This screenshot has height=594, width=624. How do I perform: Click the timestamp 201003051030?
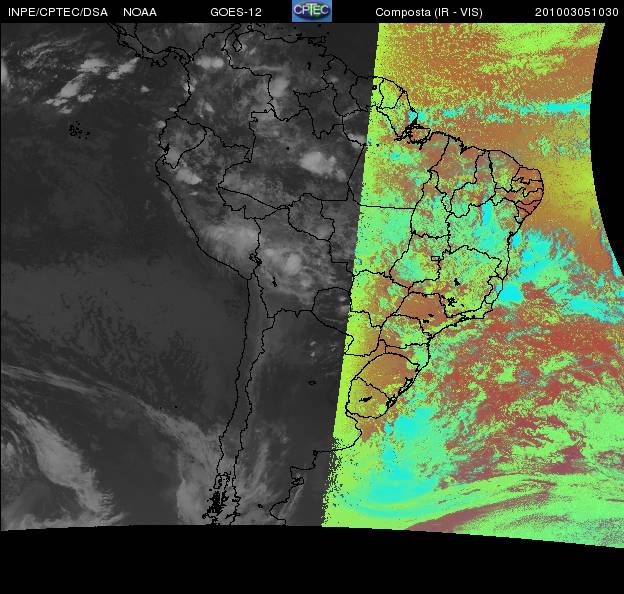pos(576,12)
